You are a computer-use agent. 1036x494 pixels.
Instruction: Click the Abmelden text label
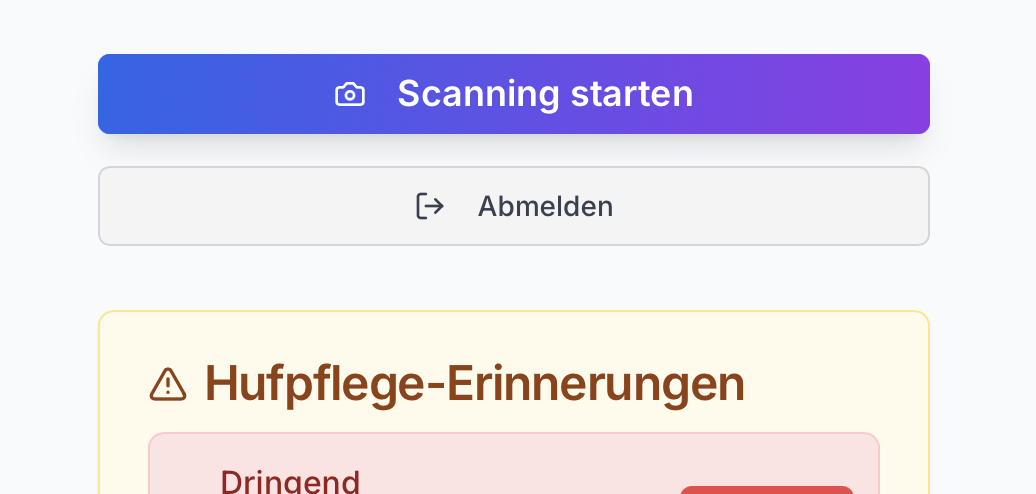pos(545,206)
